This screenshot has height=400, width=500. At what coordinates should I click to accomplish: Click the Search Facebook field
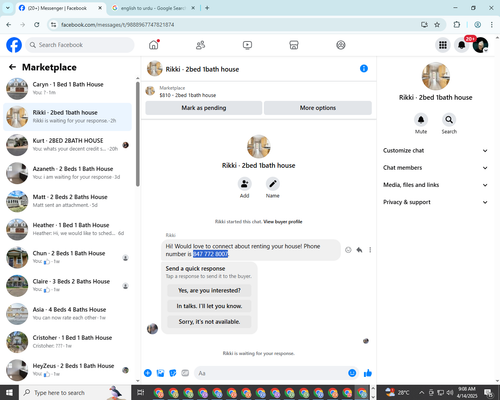pyautogui.click(x=80, y=45)
